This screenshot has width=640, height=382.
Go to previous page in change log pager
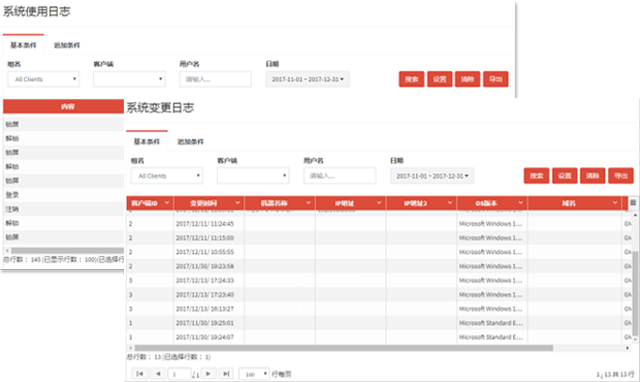[158, 373]
